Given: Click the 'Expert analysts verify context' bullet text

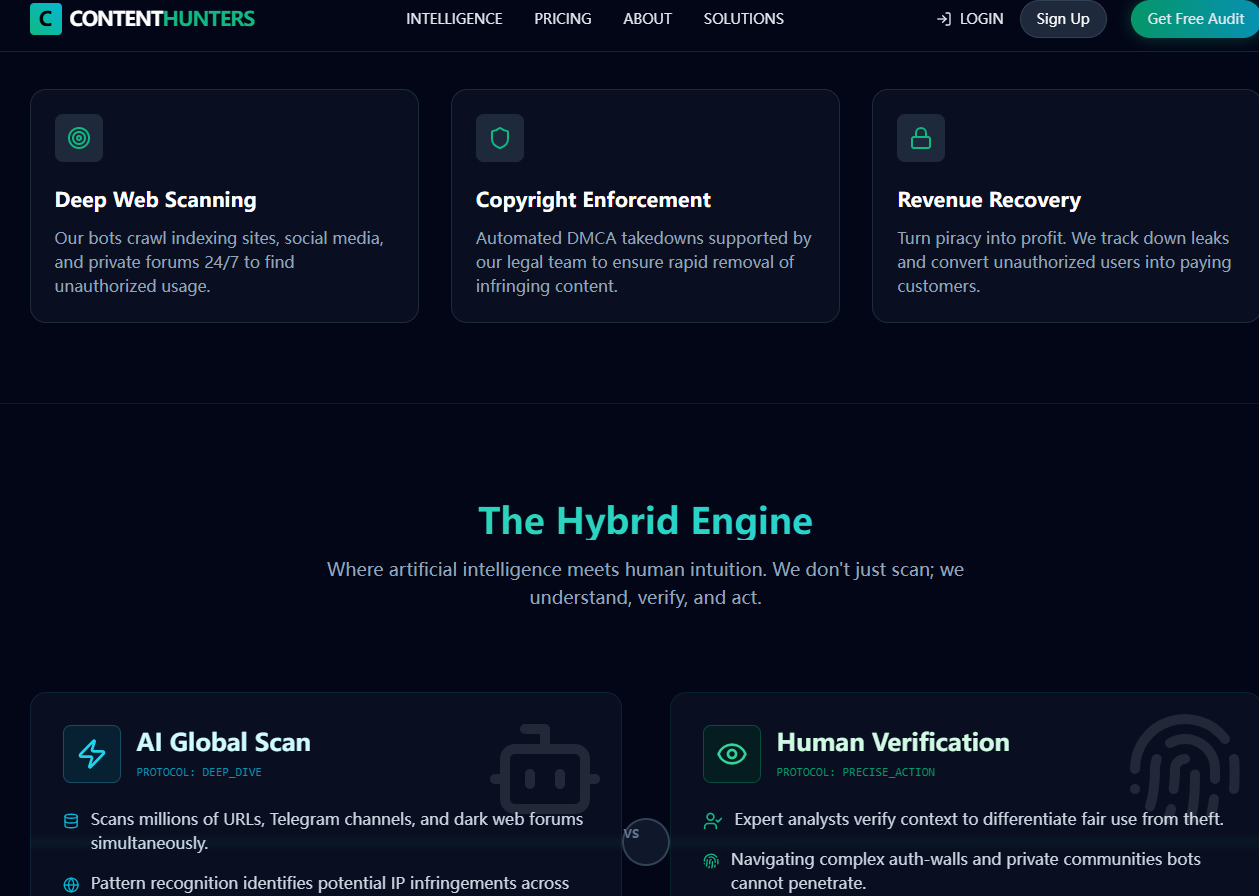Looking at the screenshot, I should tap(979, 819).
